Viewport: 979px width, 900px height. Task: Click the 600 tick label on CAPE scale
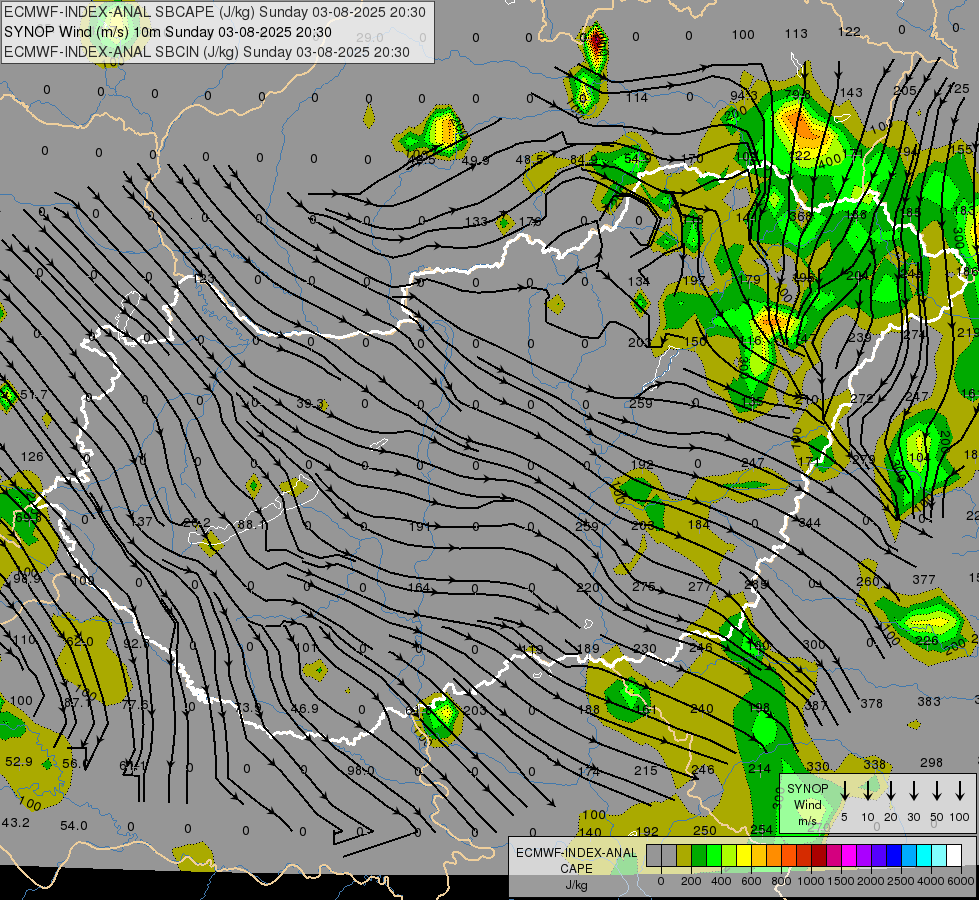pos(751,881)
